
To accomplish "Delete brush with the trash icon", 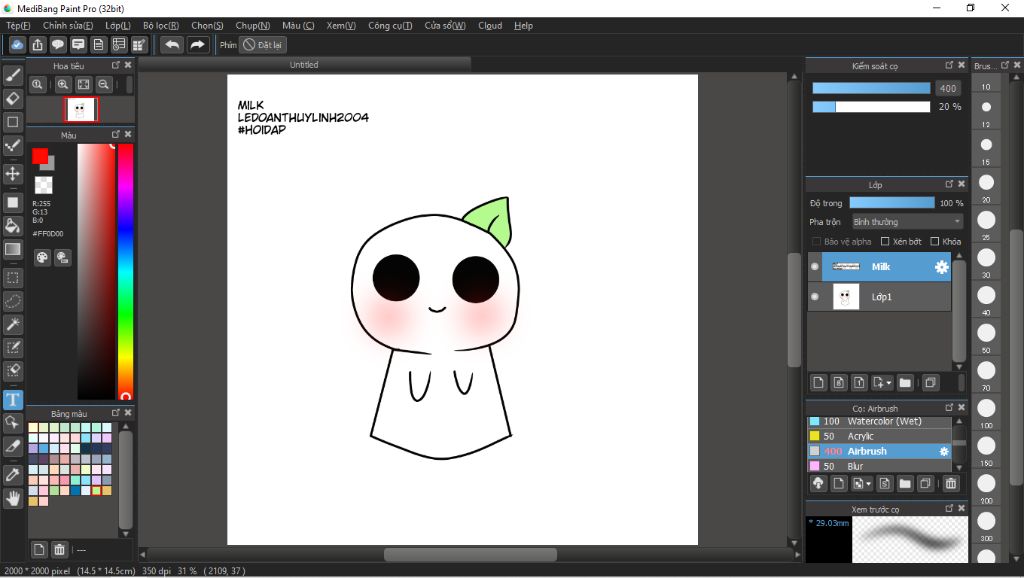I will click(951, 483).
